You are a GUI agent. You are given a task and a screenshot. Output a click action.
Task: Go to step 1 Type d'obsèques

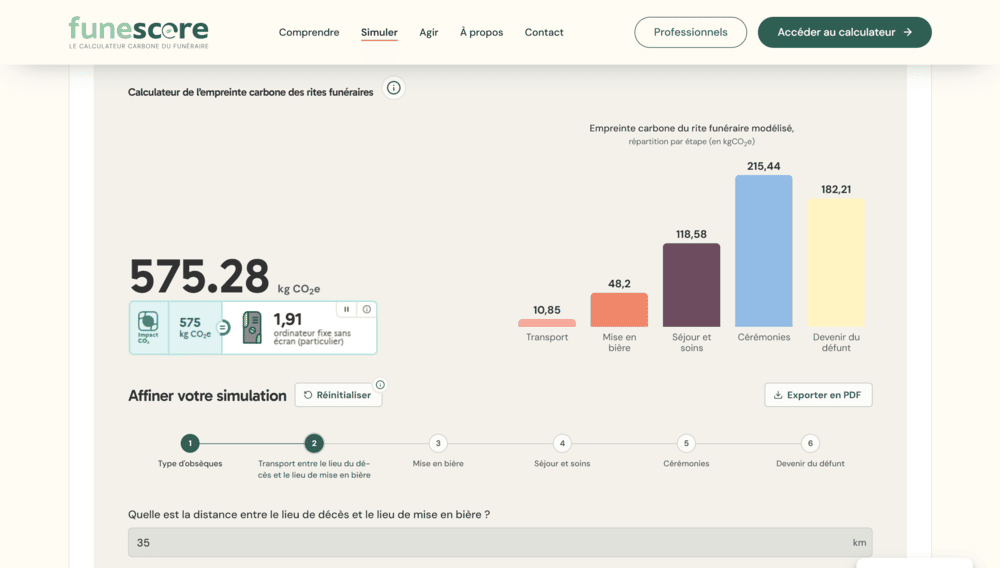(x=190, y=443)
